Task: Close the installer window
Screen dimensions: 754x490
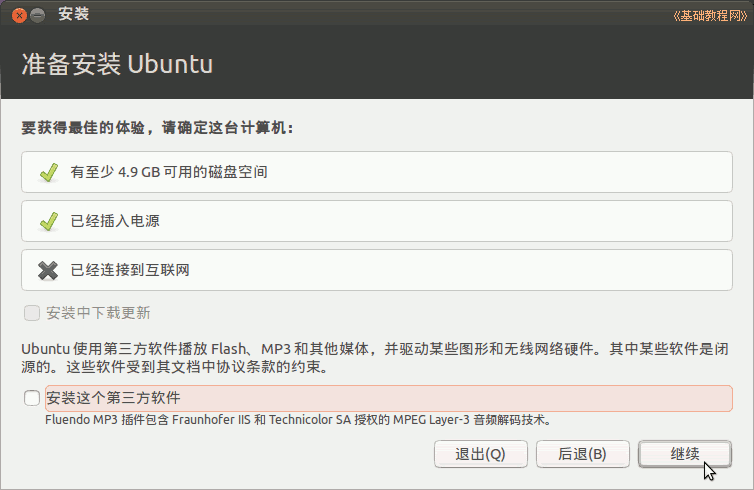Action: pyautogui.click(x=19, y=15)
